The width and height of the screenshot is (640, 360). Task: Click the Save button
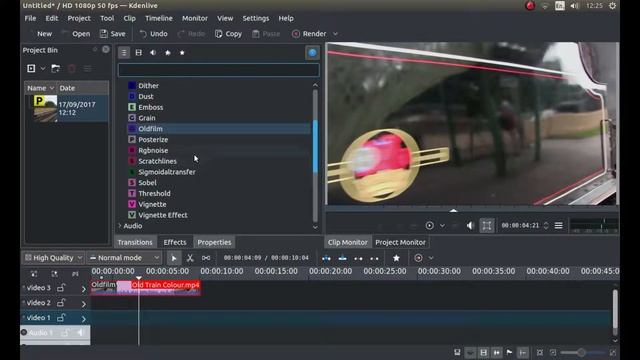click(113, 34)
